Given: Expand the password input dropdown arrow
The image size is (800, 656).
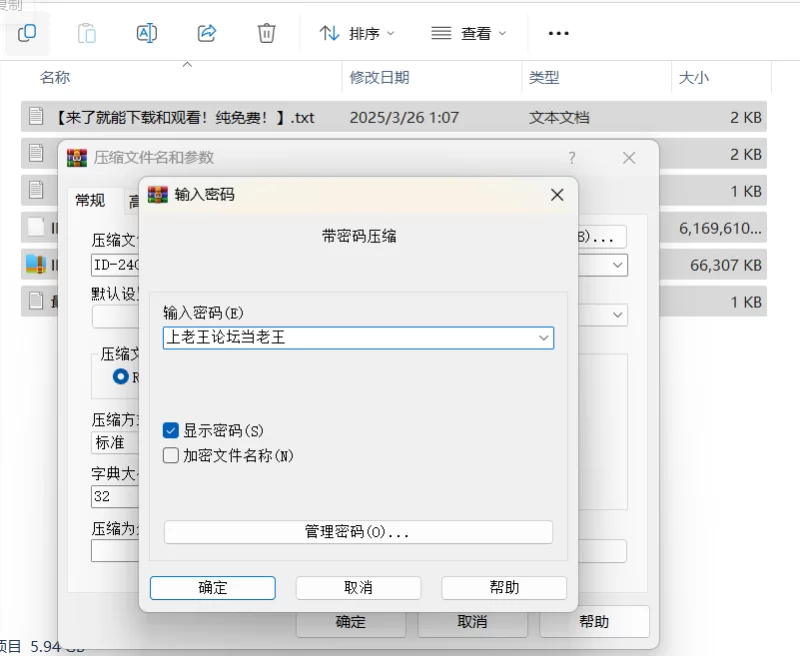Looking at the screenshot, I should [x=543, y=338].
